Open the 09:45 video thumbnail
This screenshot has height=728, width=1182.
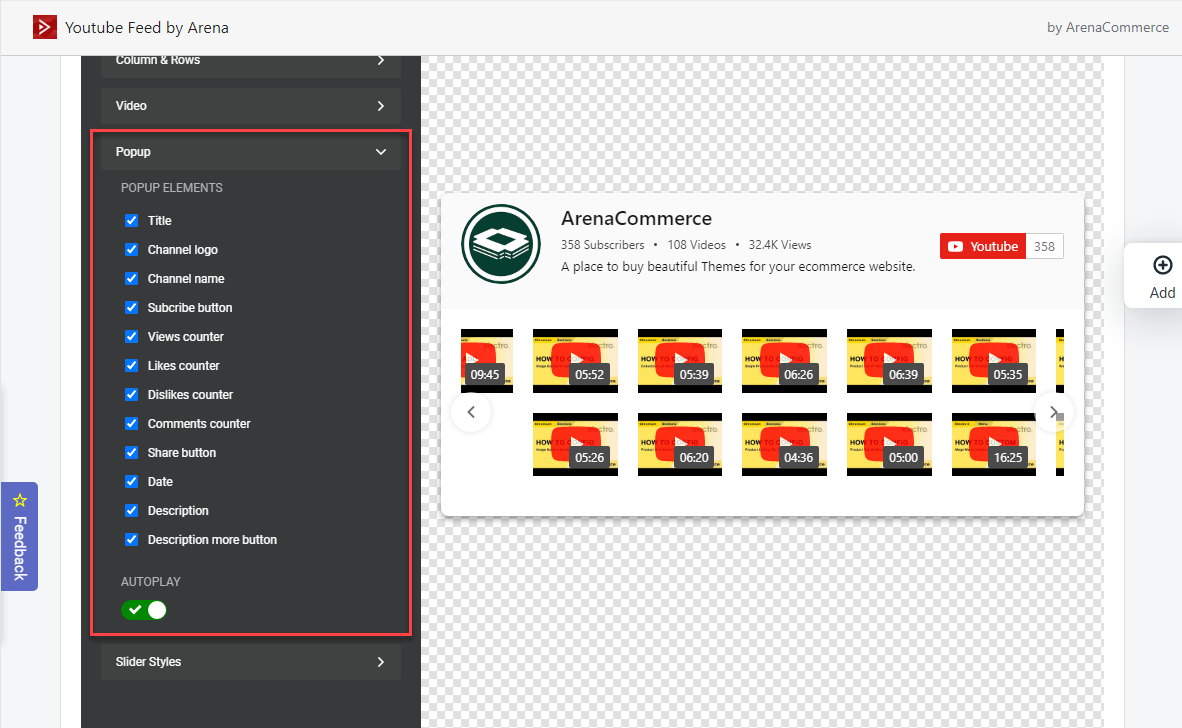click(x=487, y=361)
